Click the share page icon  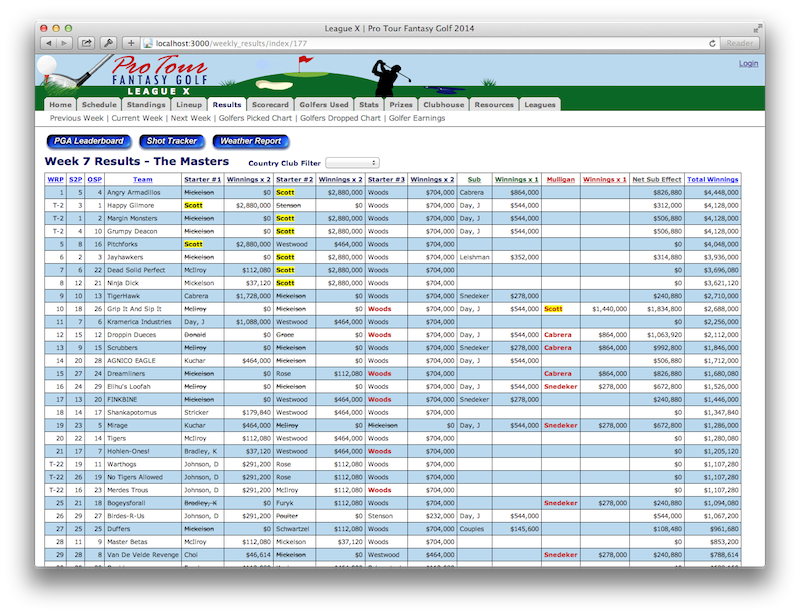pyautogui.click(x=87, y=44)
